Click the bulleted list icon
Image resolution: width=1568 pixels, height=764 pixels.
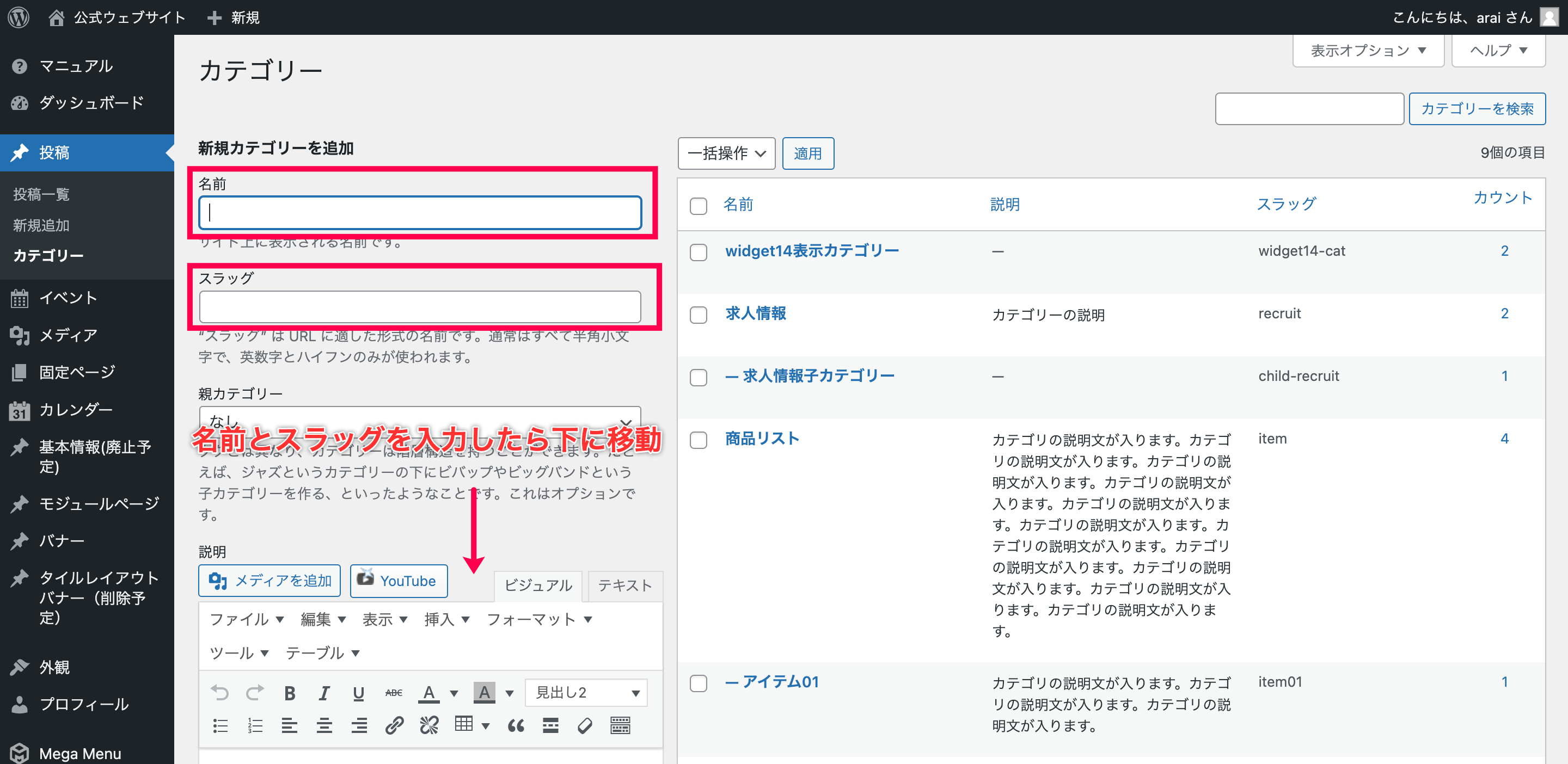(x=220, y=725)
